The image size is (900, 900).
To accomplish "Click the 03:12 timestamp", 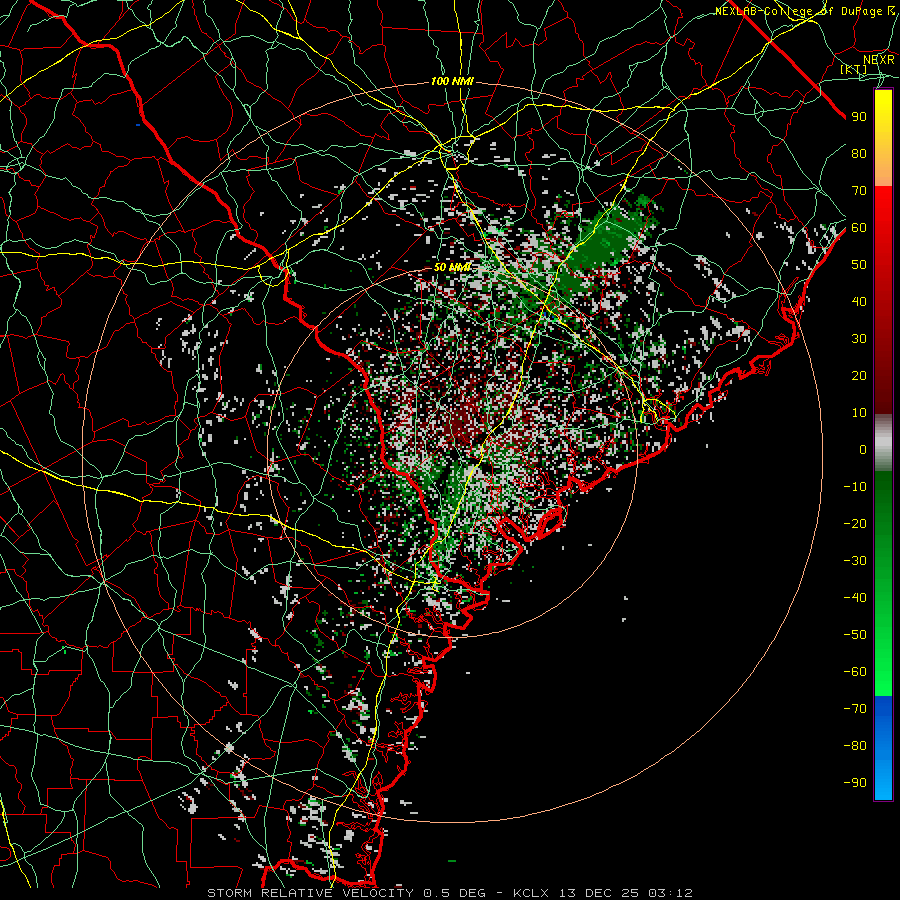I will pos(671,893).
